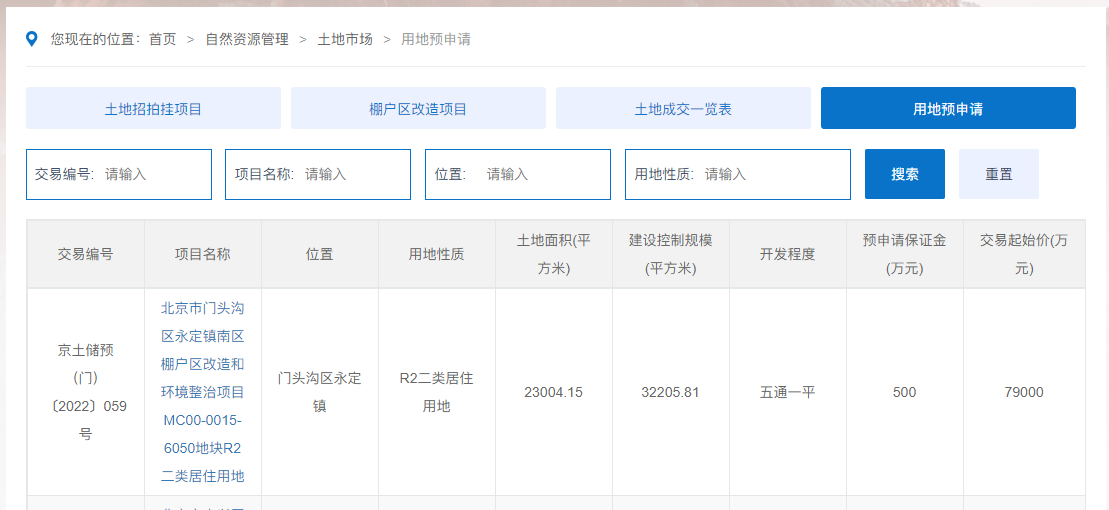Image resolution: width=1109 pixels, height=510 pixels.
Task: Select land area value 23004.15
Action: pos(554,393)
